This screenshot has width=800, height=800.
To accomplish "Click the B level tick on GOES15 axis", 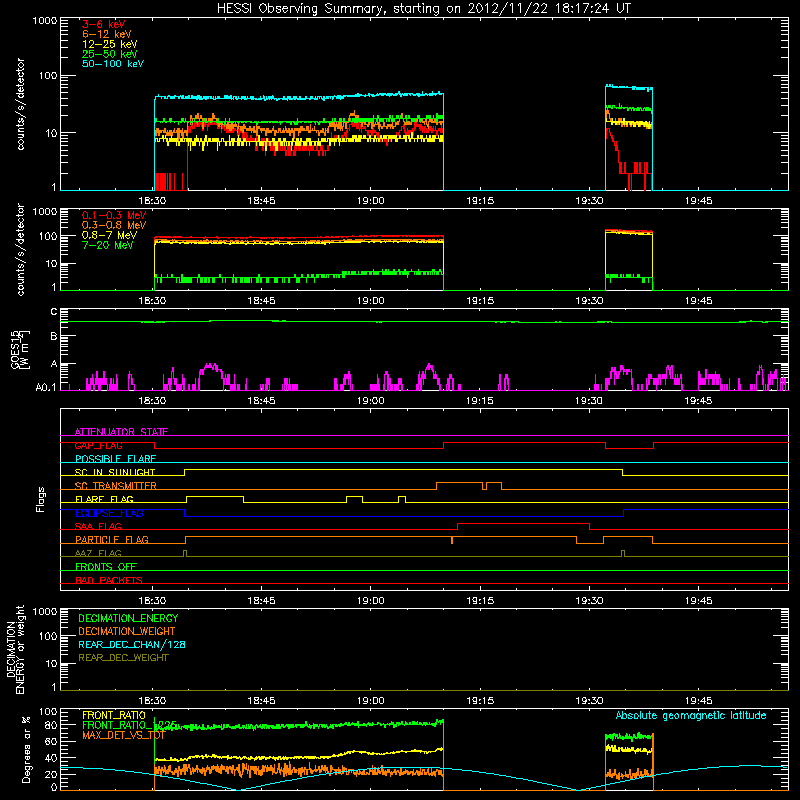I will 54,337.
